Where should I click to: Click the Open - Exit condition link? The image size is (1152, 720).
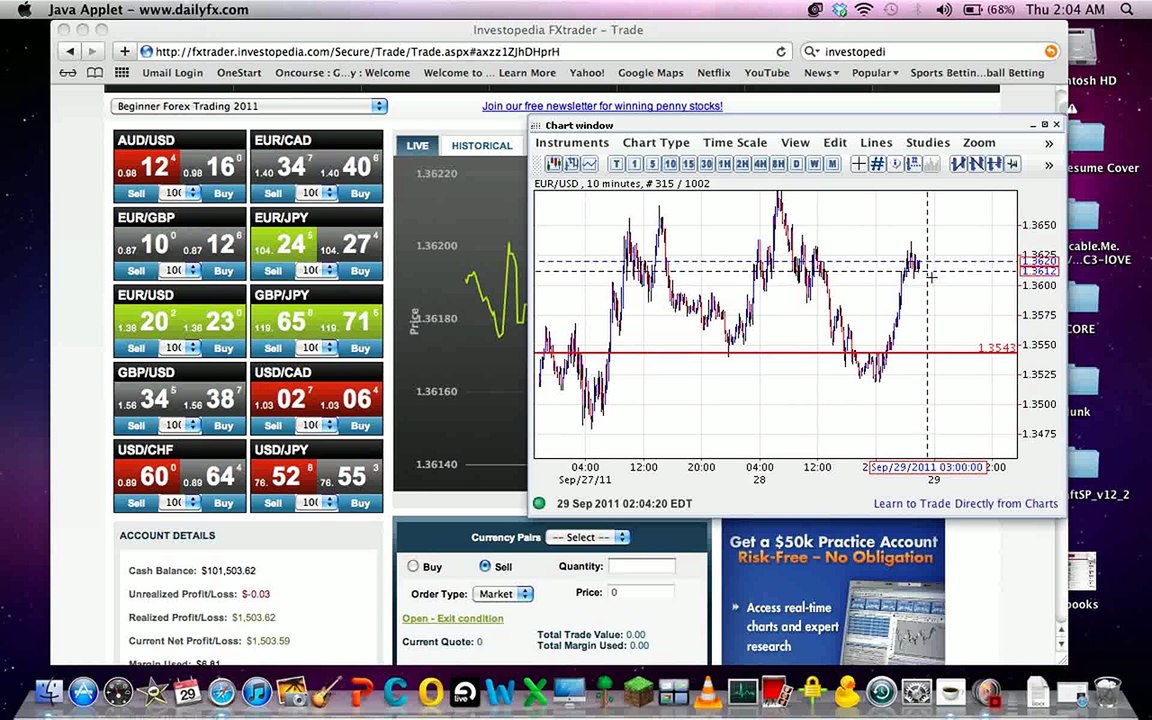pyautogui.click(x=453, y=619)
